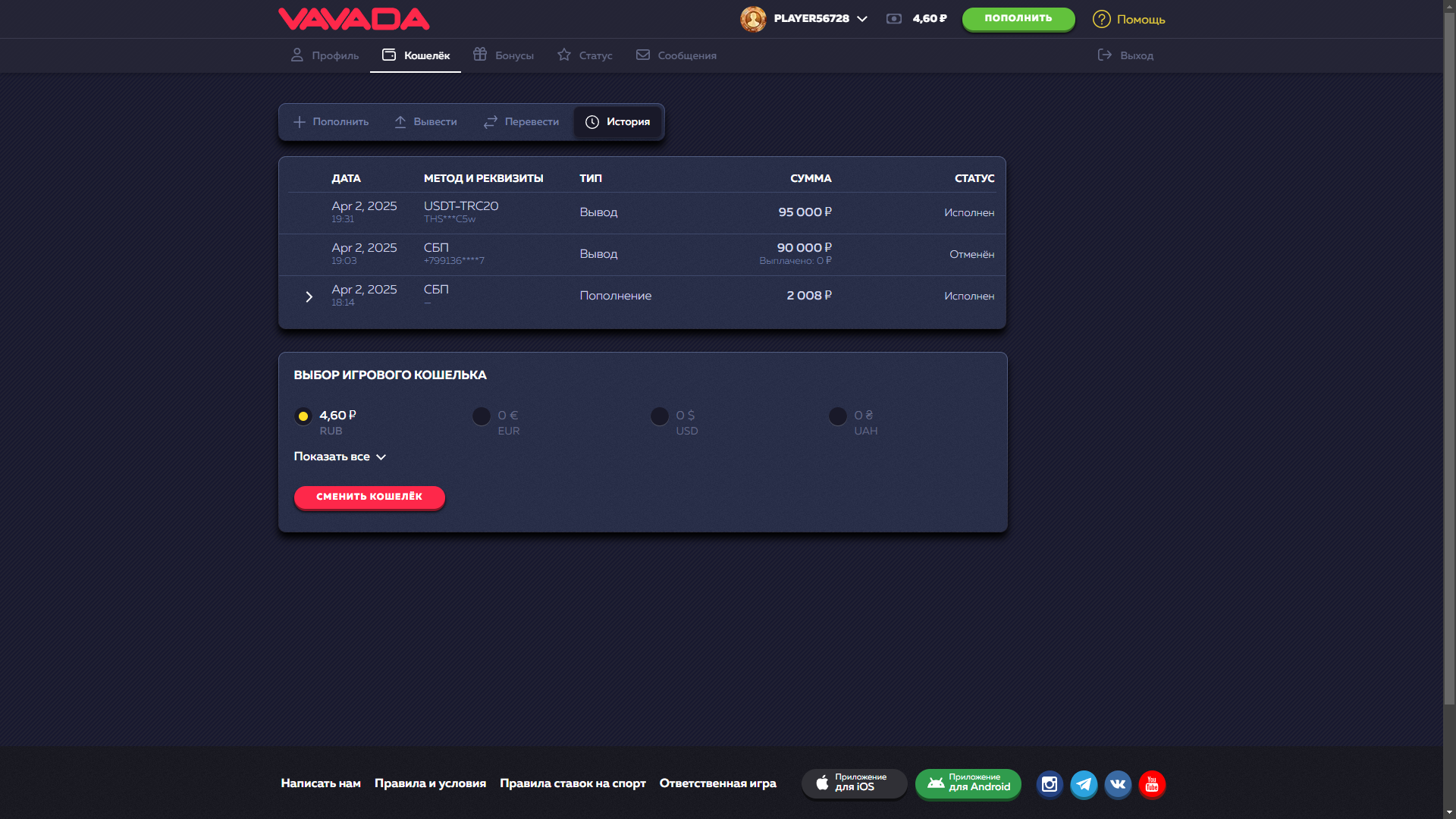
Task: Select the EUR wallet radio button
Action: pyautogui.click(x=481, y=416)
